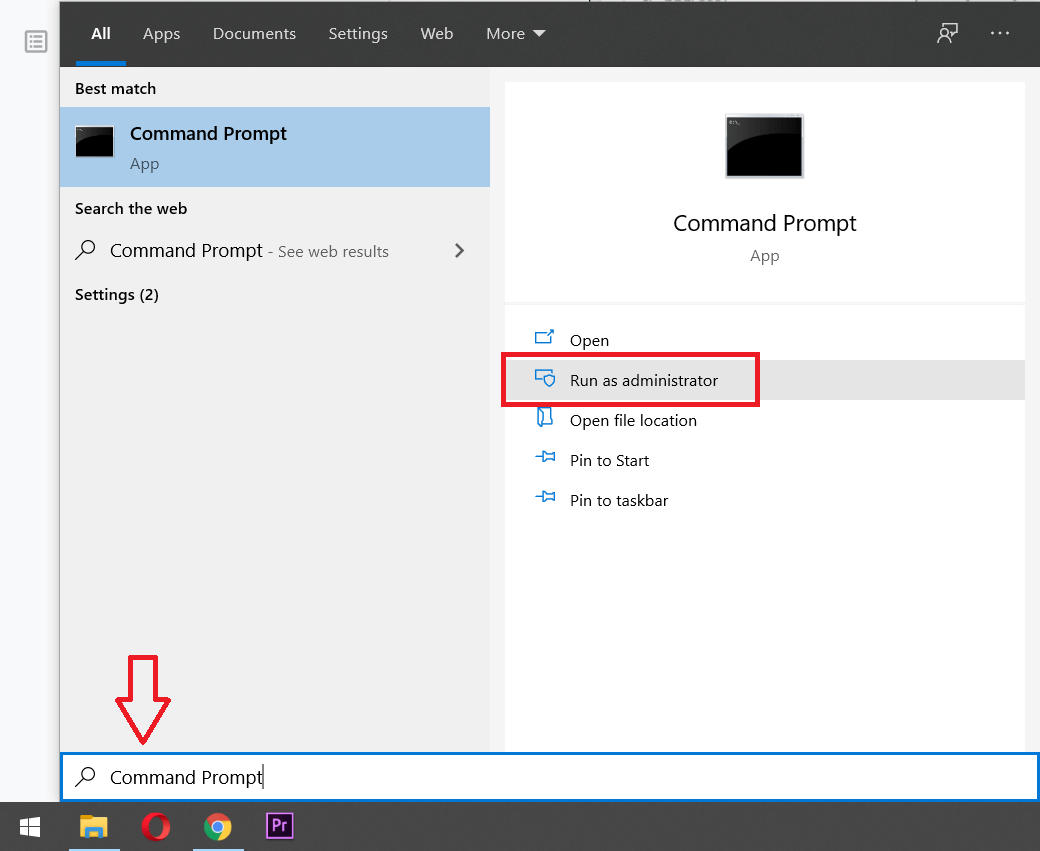Expand Command Prompt web results chevron
Image resolution: width=1040 pixels, height=851 pixels.
pyautogui.click(x=459, y=251)
